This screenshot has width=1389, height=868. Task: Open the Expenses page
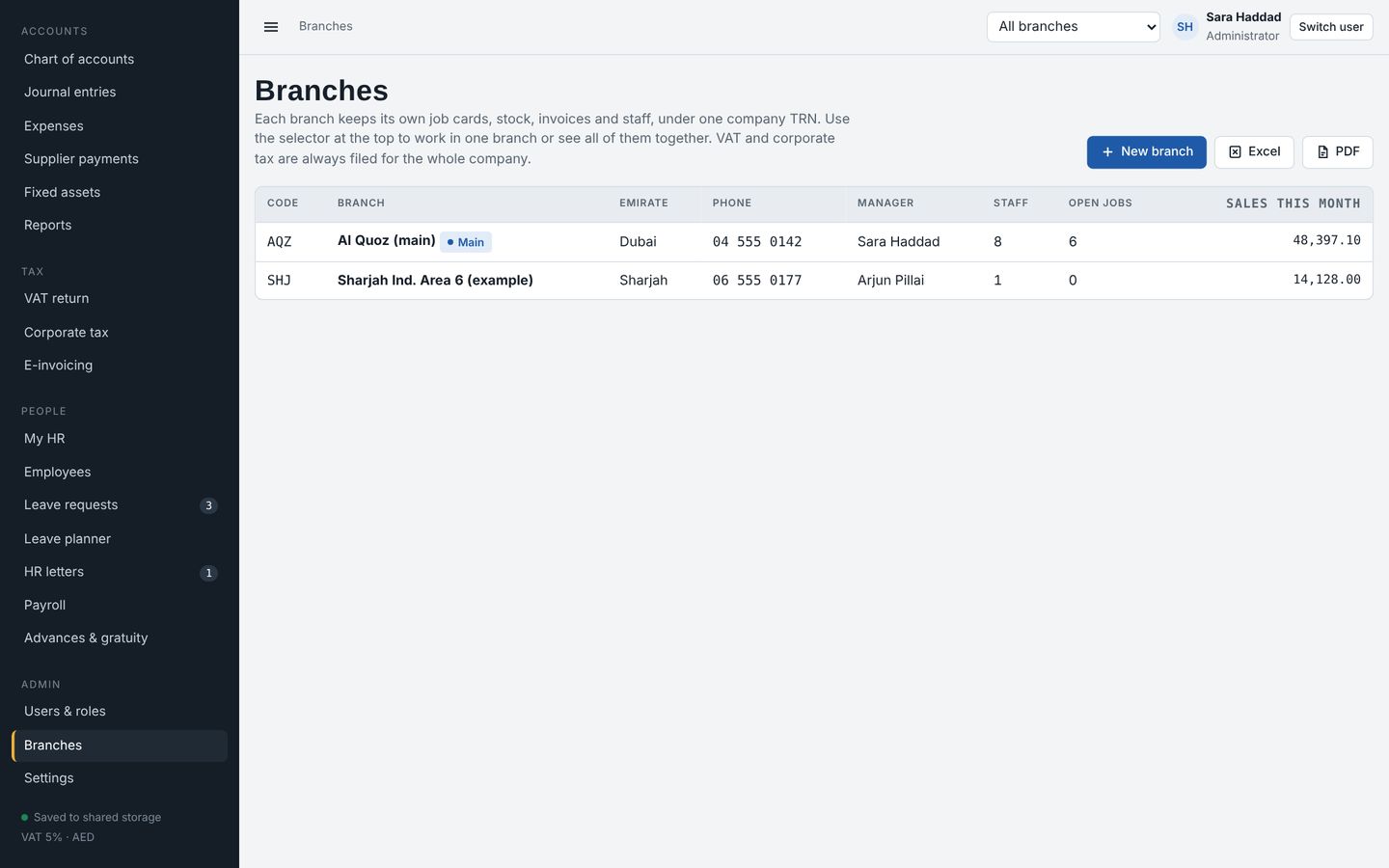click(120, 126)
